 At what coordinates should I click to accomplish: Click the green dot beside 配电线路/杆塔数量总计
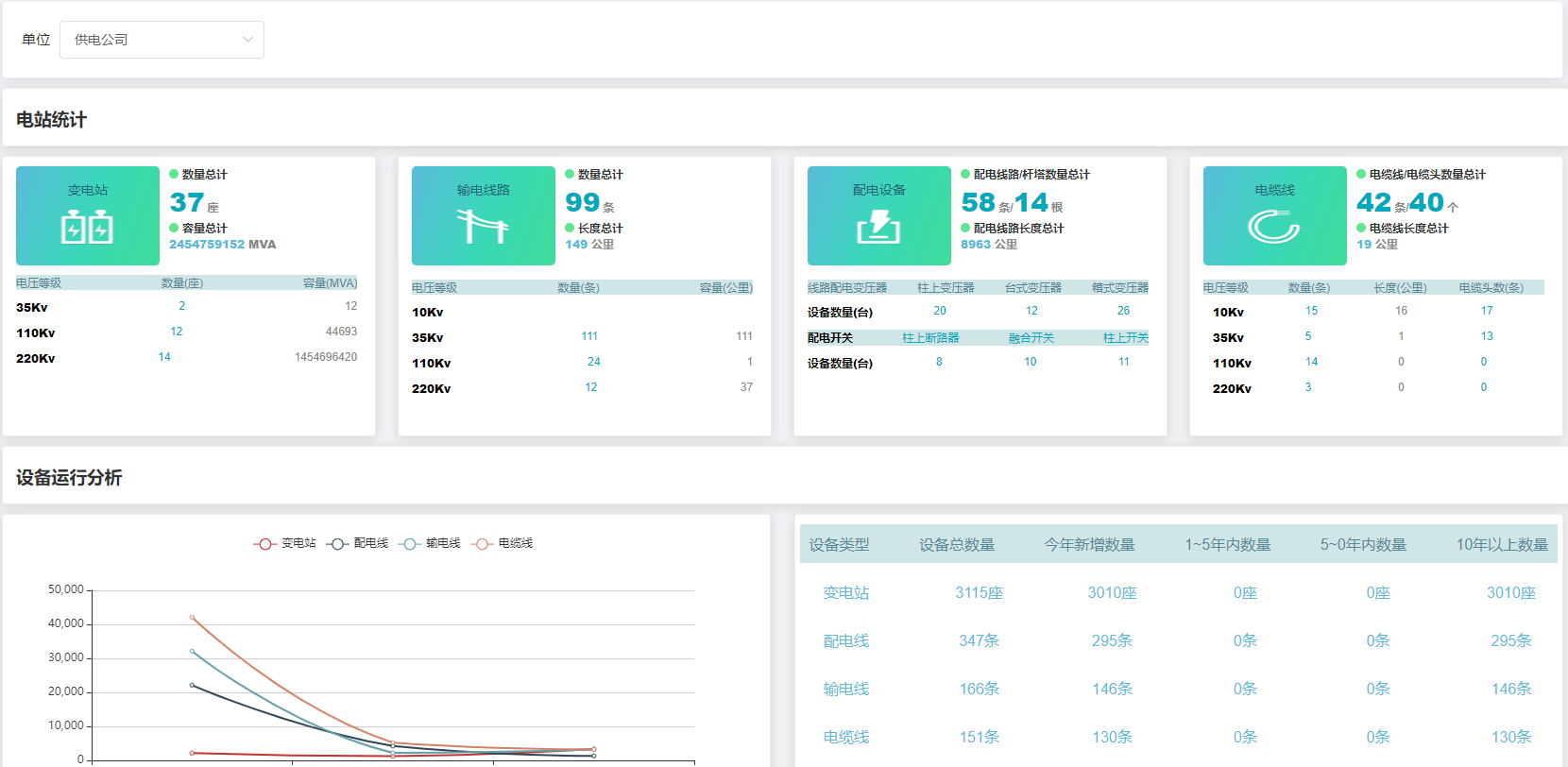[x=965, y=174]
